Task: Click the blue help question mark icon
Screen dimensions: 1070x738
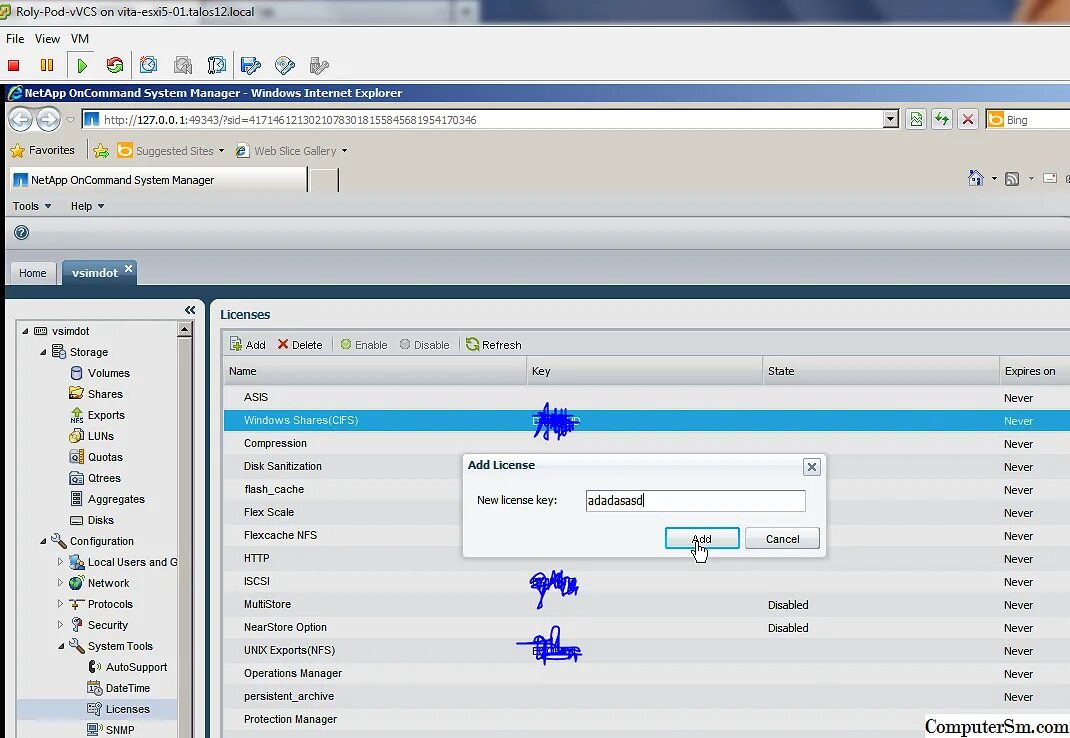Action: click(x=21, y=233)
